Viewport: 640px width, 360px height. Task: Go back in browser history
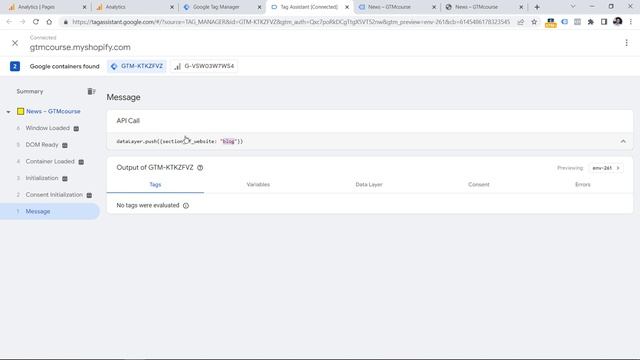click(x=9, y=22)
